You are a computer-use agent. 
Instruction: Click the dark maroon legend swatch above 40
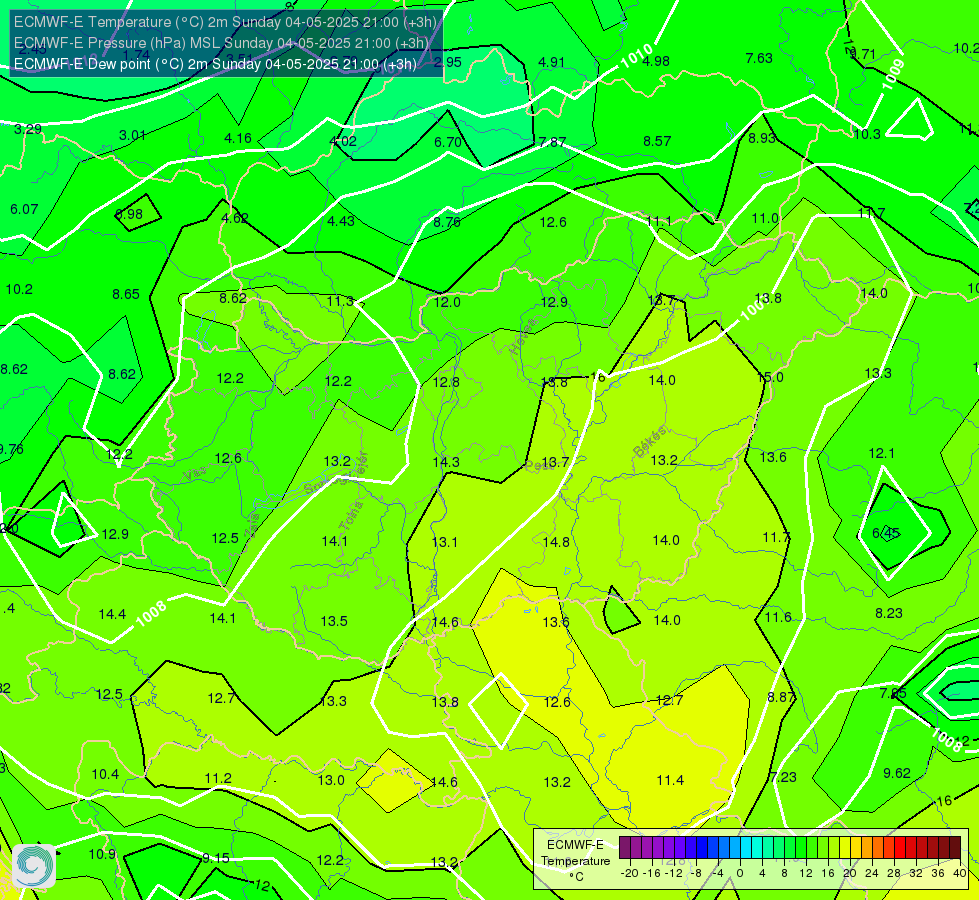(x=955, y=848)
